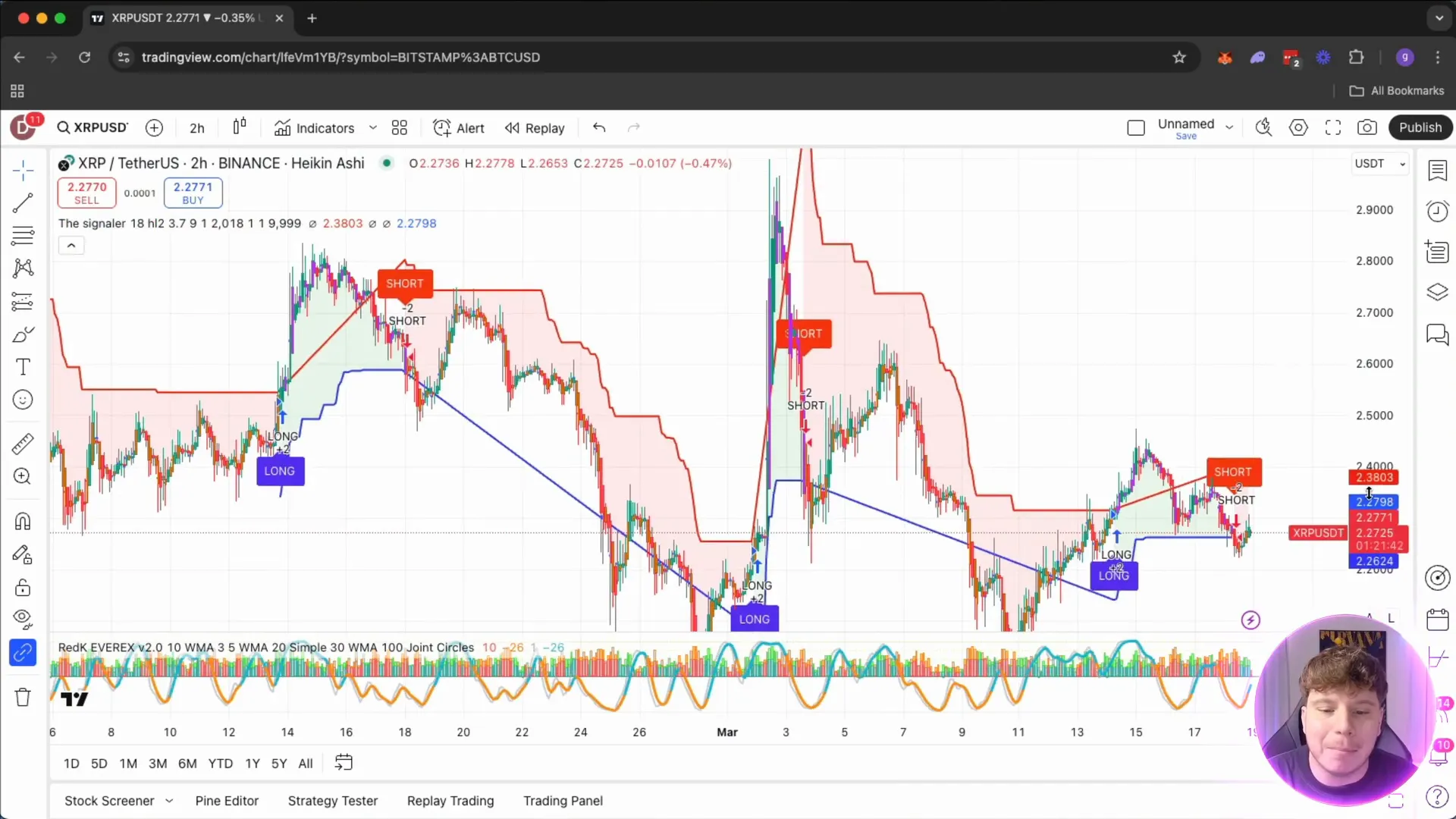The width and height of the screenshot is (1456, 819).
Task: Create an Alert
Action: 459,128
